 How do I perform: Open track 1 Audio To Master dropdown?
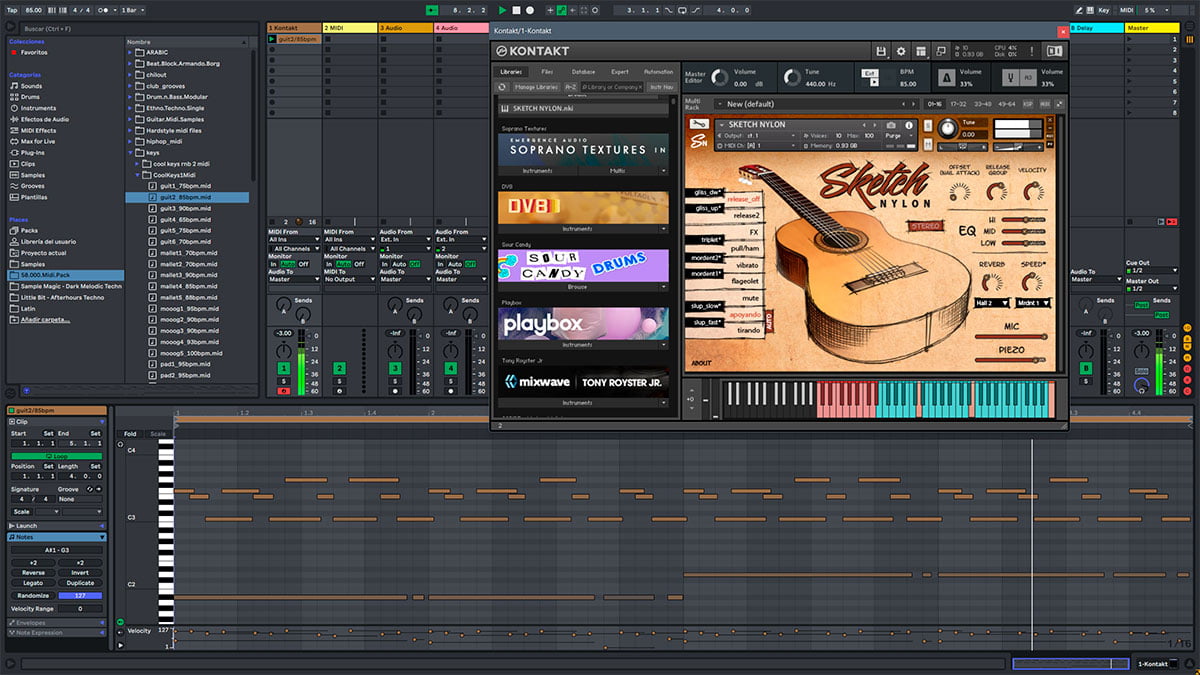(x=293, y=279)
